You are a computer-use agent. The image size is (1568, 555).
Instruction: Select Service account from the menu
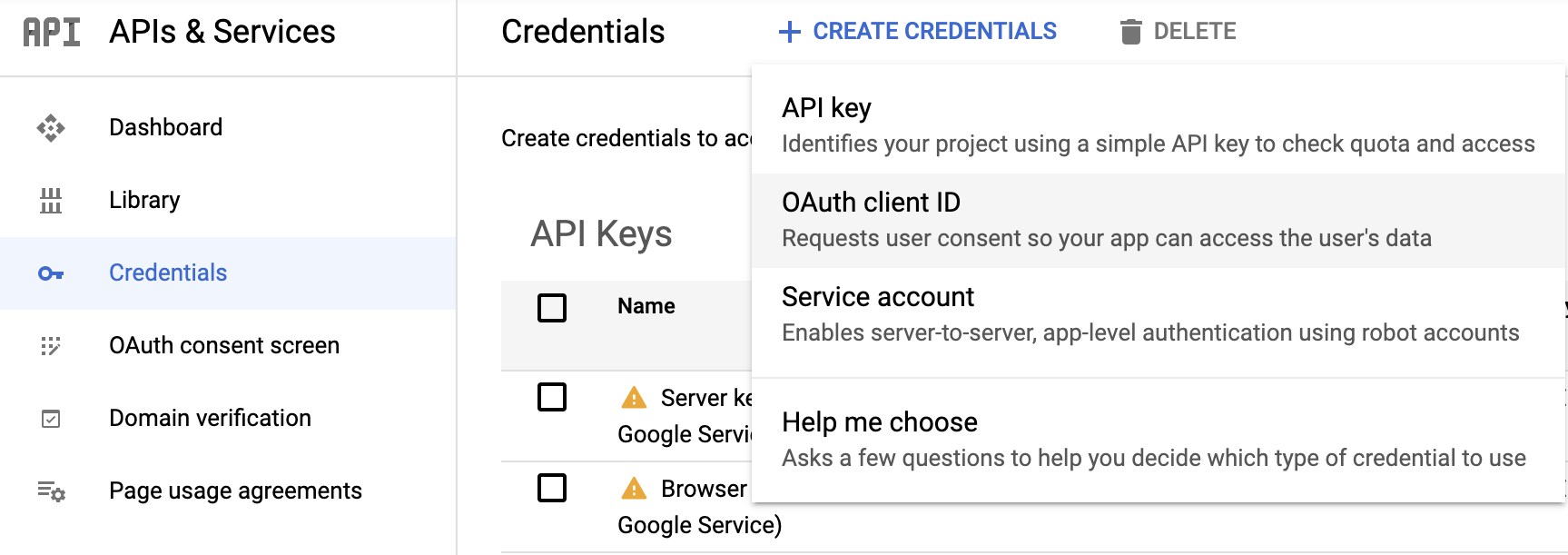click(877, 297)
